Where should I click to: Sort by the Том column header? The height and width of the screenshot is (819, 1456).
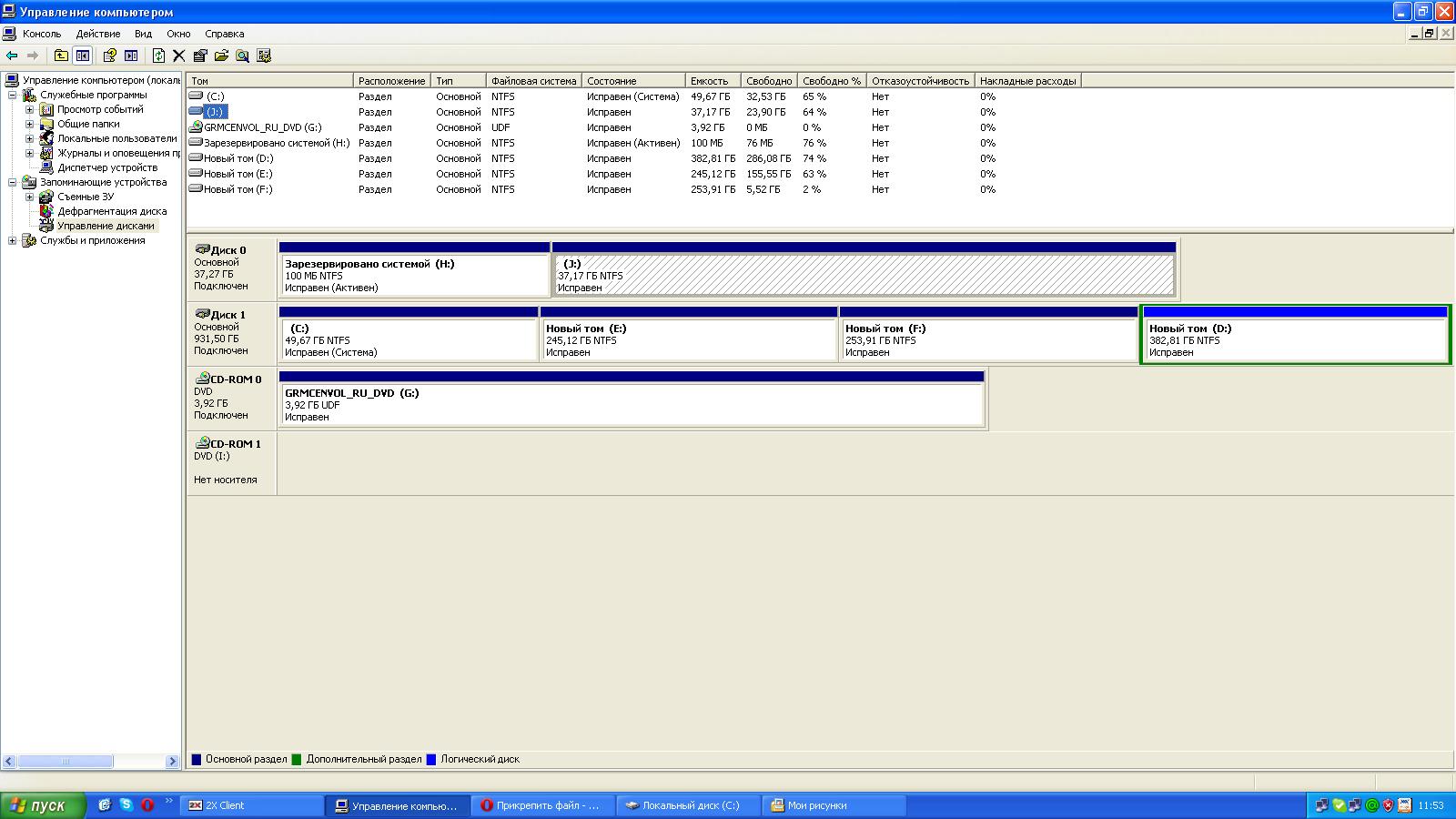[x=269, y=81]
